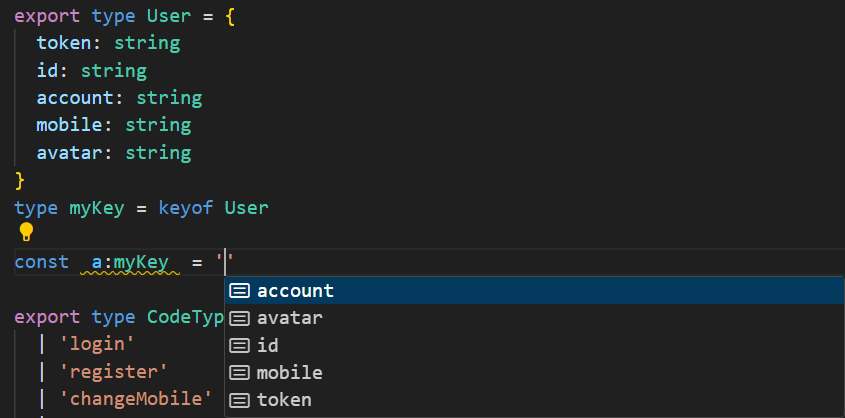The width and height of the screenshot is (845, 418).
Task: Click the icon beside the id suggestion
Action: [x=239, y=345]
